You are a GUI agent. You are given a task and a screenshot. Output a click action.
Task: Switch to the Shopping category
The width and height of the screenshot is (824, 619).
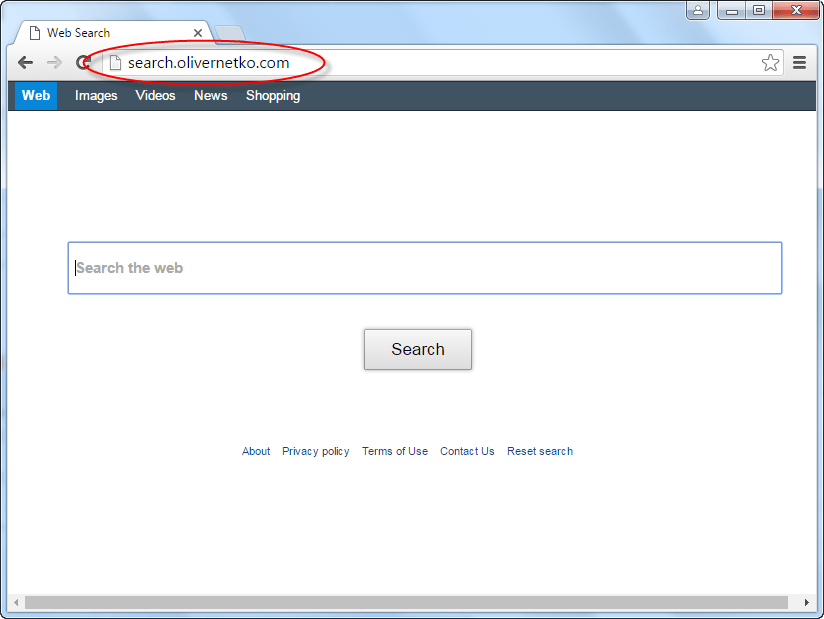[x=273, y=96]
